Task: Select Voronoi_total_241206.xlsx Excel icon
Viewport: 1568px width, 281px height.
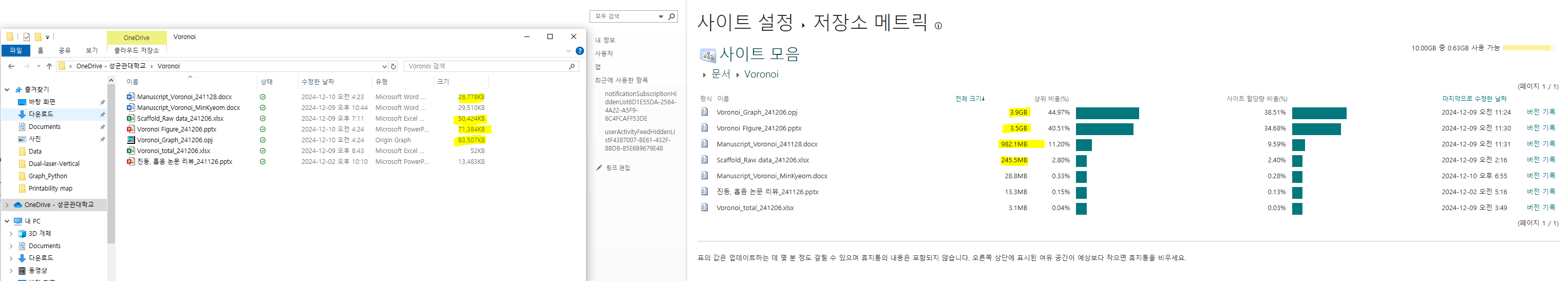Action: tap(130, 151)
